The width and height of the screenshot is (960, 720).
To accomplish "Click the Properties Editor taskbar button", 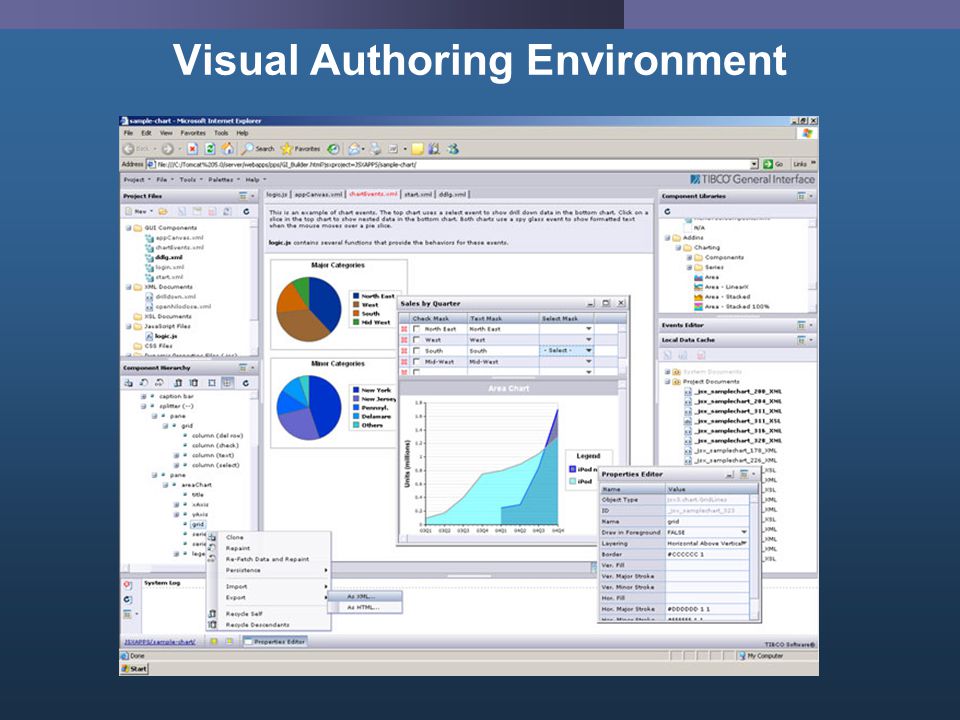I will (275, 642).
